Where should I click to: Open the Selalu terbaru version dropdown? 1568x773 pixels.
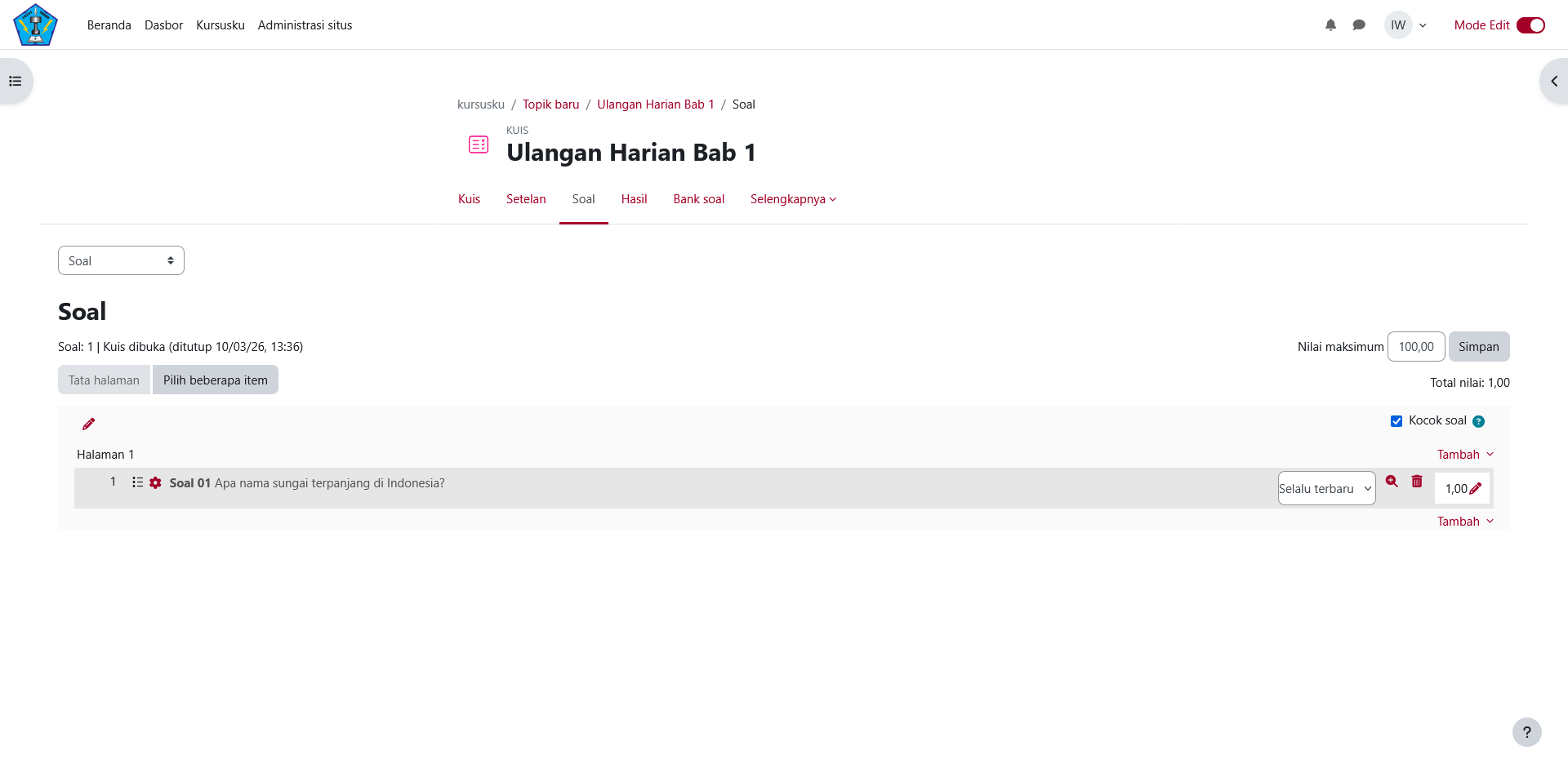pos(1326,489)
